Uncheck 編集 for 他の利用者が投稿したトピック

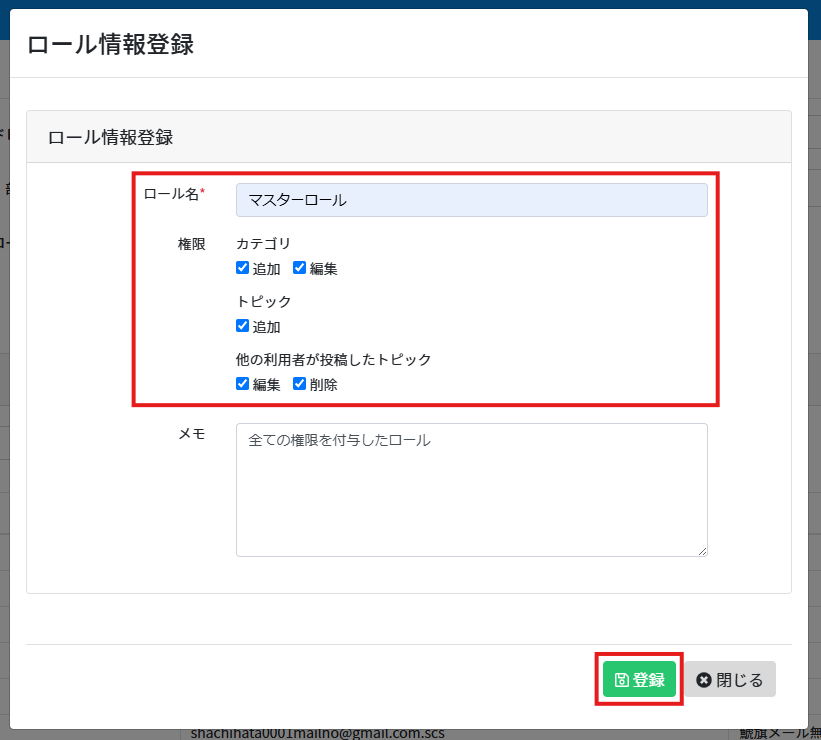click(242, 384)
